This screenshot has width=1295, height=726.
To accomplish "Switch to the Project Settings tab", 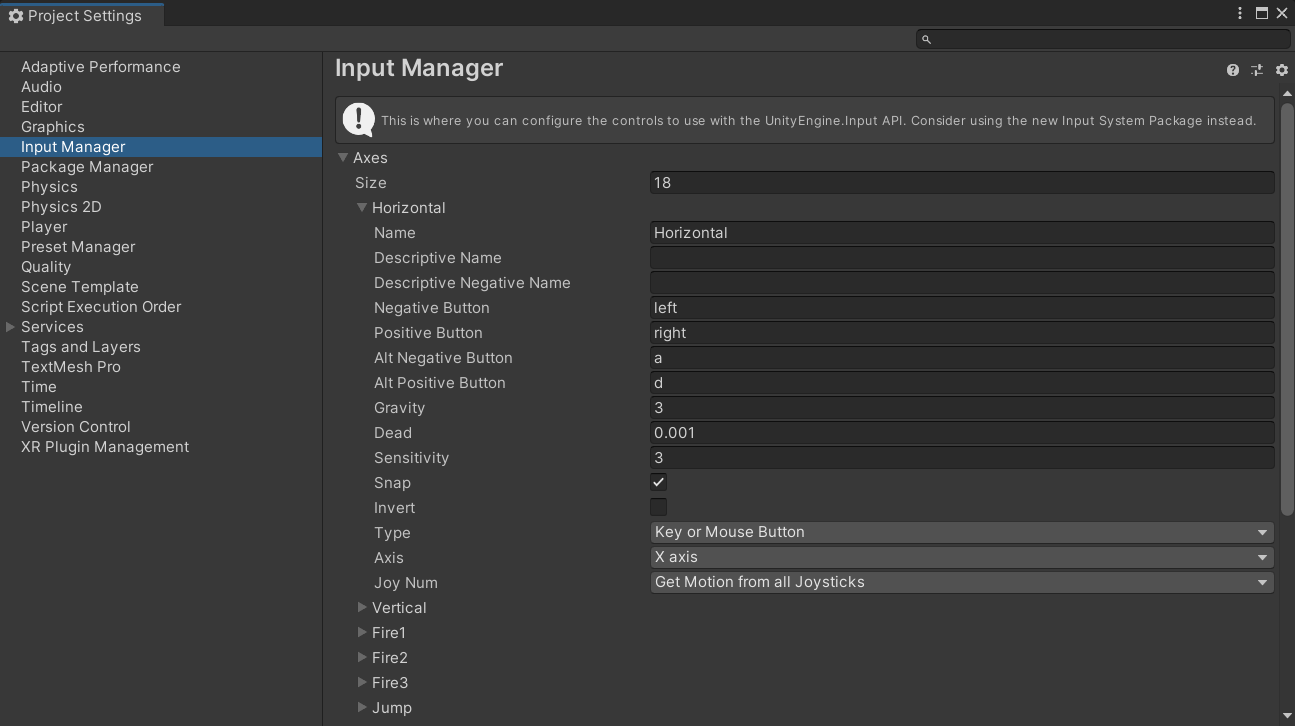I will click(x=80, y=15).
